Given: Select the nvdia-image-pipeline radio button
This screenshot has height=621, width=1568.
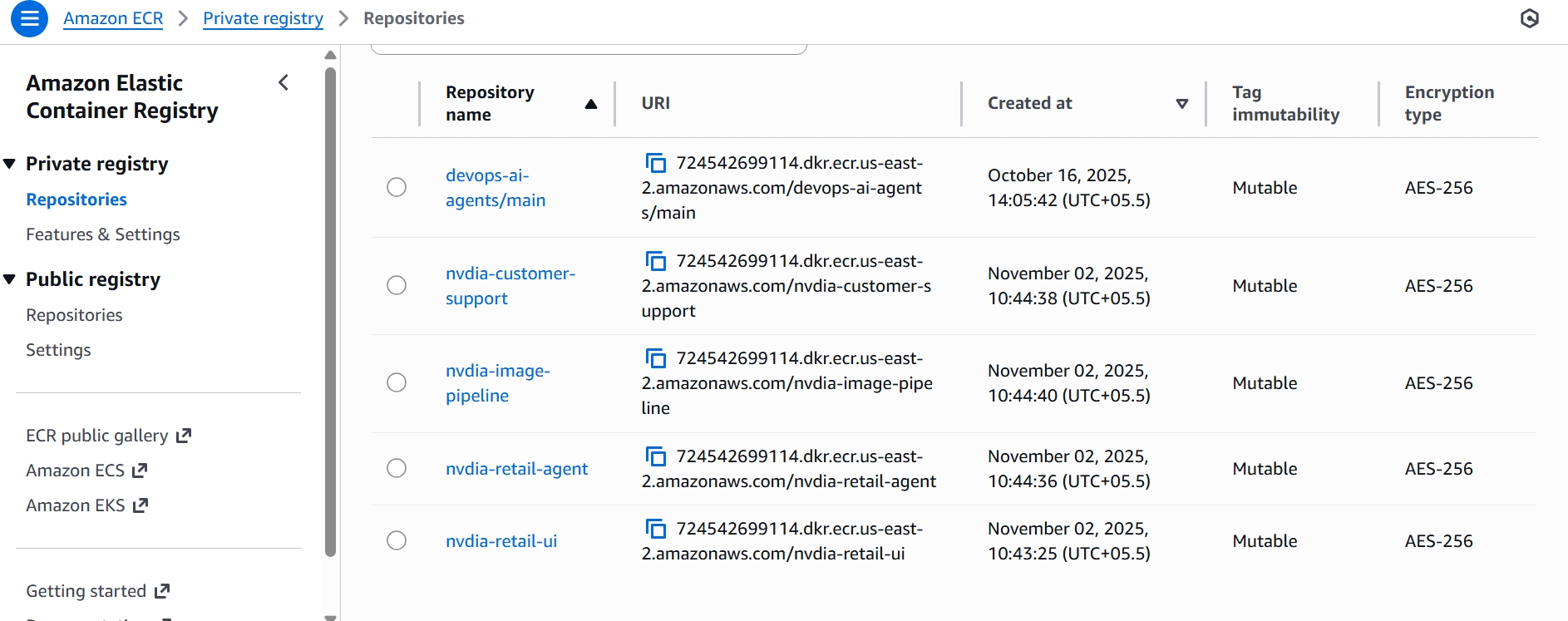Looking at the screenshot, I should pos(397,382).
